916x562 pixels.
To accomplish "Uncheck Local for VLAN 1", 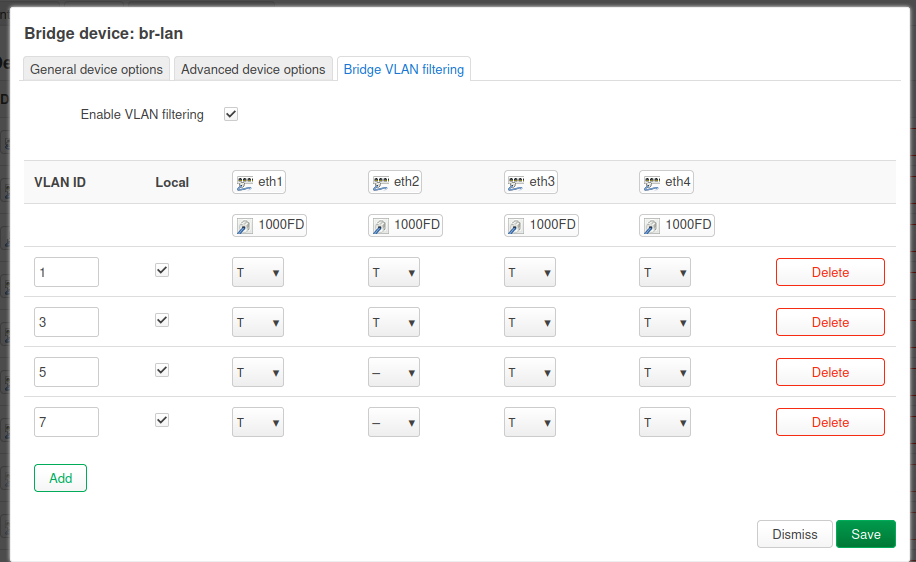I will point(162,270).
